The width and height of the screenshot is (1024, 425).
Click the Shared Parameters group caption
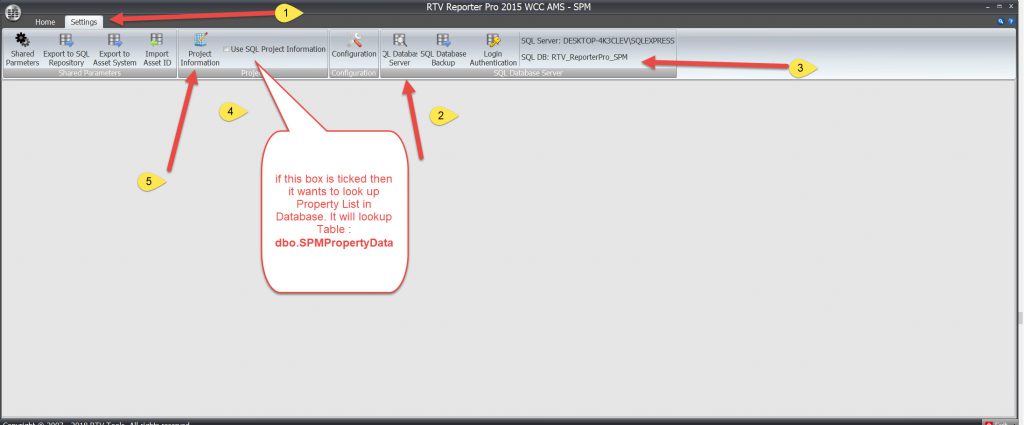click(89, 73)
